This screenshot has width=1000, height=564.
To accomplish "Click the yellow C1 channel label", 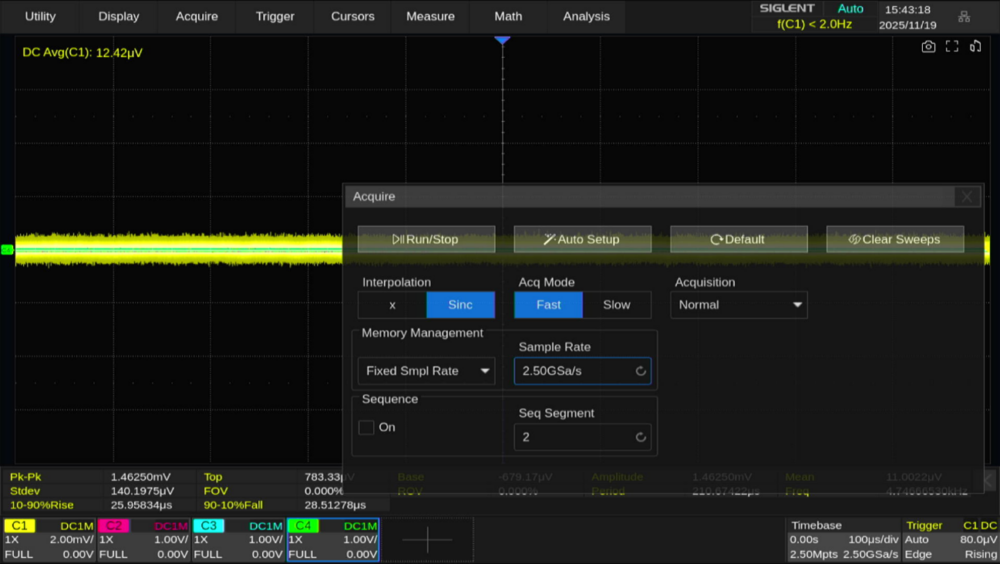I will (x=20, y=526).
